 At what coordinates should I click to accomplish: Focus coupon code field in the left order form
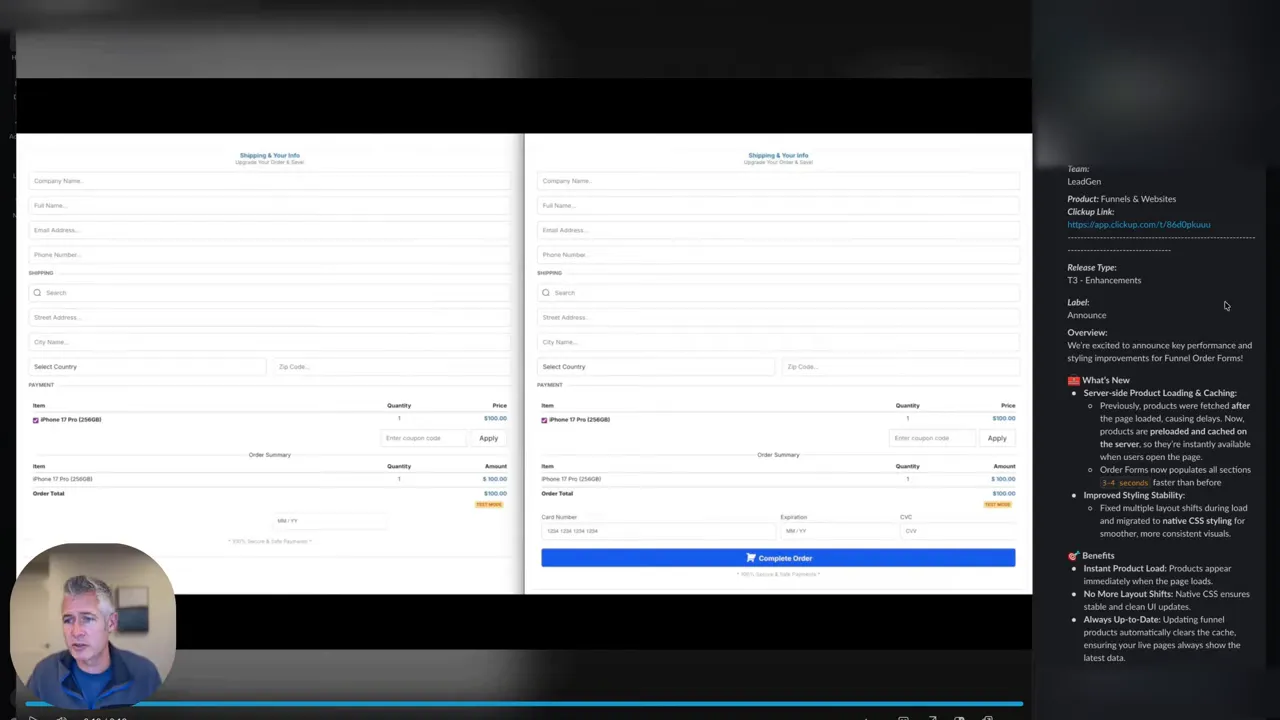pos(424,438)
